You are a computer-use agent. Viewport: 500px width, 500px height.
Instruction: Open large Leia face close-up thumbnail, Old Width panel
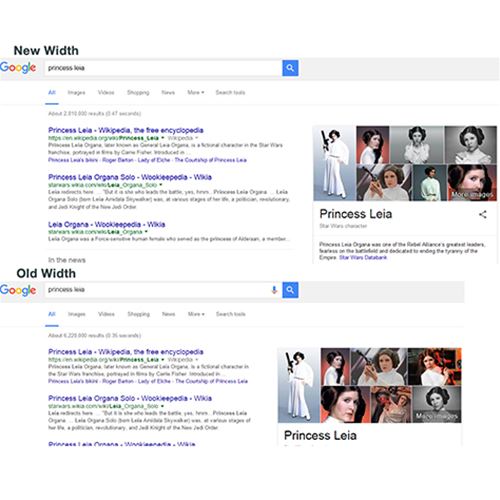click(x=345, y=404)
